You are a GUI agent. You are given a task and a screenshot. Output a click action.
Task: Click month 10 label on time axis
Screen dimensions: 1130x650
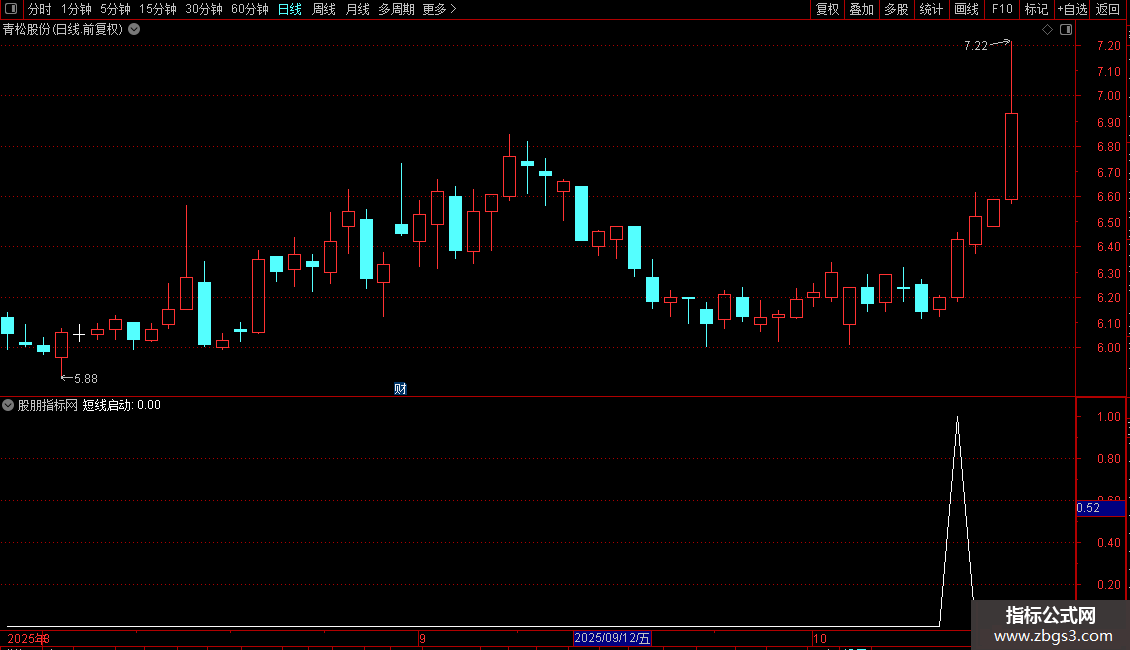(x=819, y=638)
